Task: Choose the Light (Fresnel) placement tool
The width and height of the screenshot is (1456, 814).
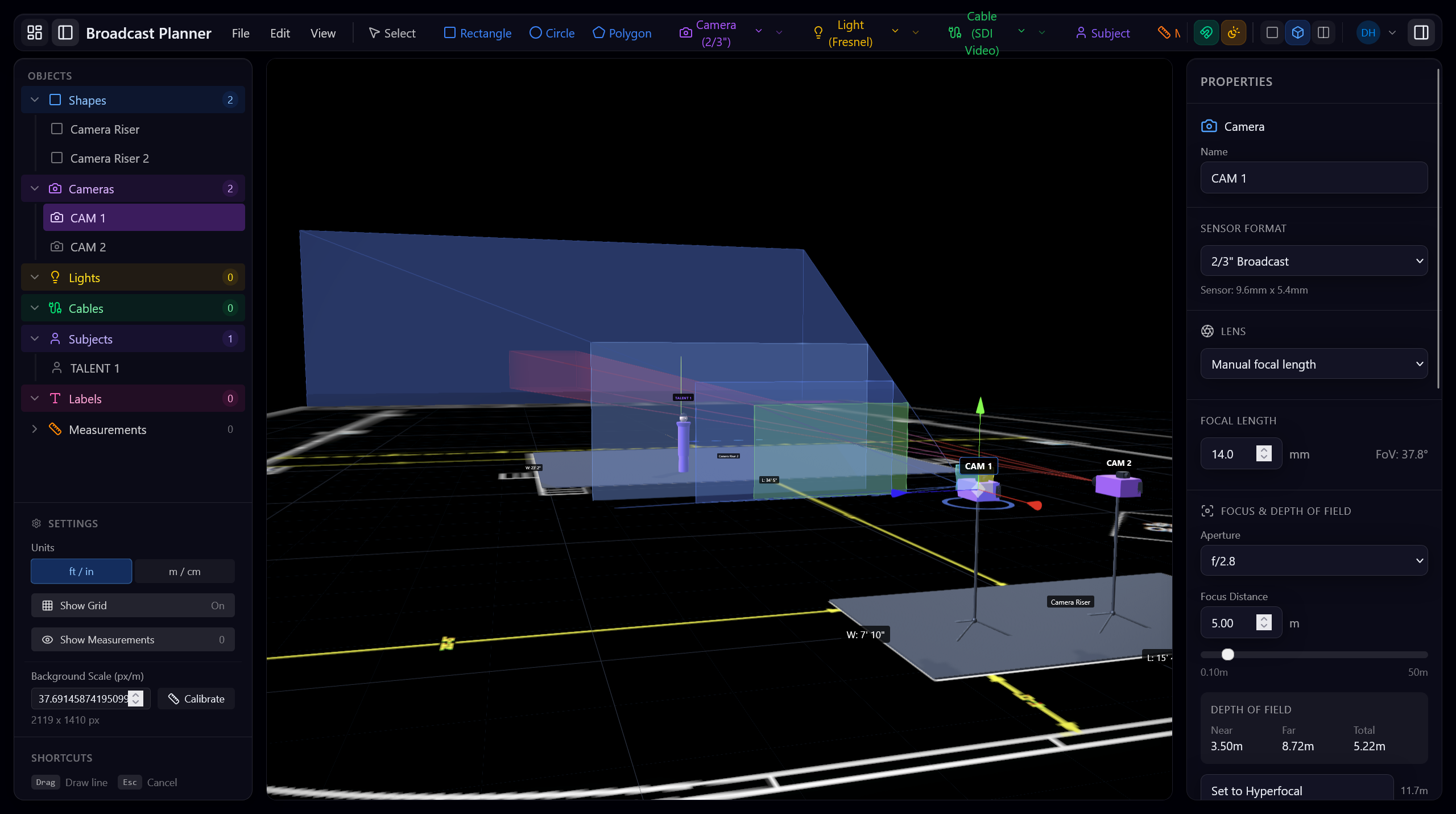Action: (x=843, y=32)
